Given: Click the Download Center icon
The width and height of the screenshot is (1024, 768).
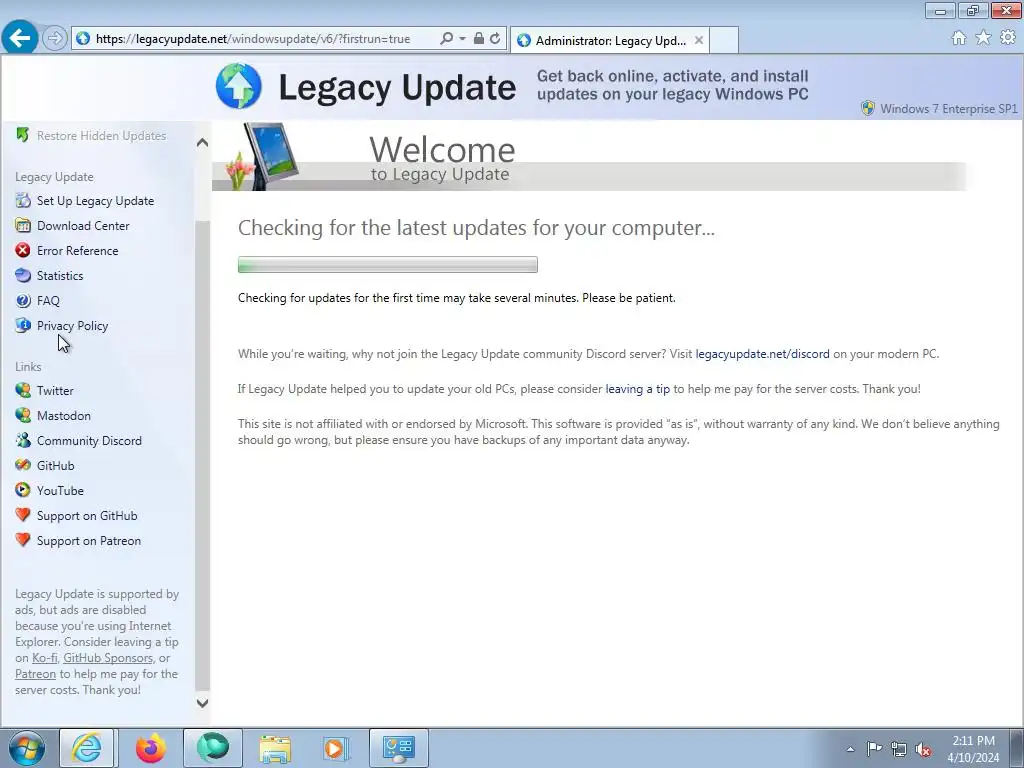Looking at the screenshot, I should tap(23, 225).
